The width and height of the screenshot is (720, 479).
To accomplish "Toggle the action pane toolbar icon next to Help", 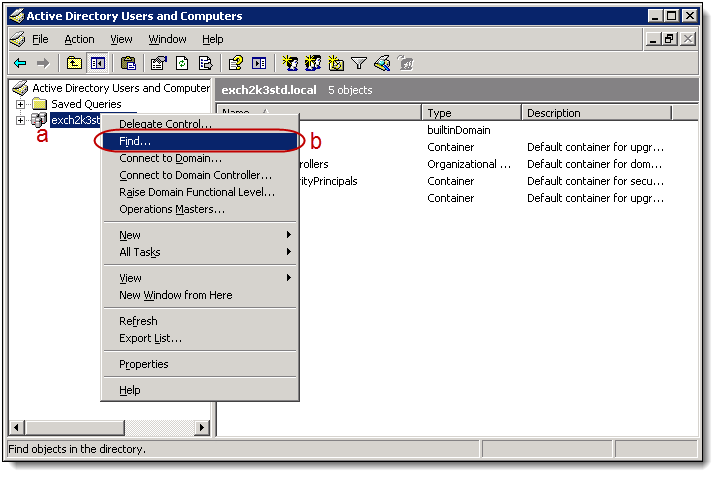I will pyautogui.click(x=259, y=63).
